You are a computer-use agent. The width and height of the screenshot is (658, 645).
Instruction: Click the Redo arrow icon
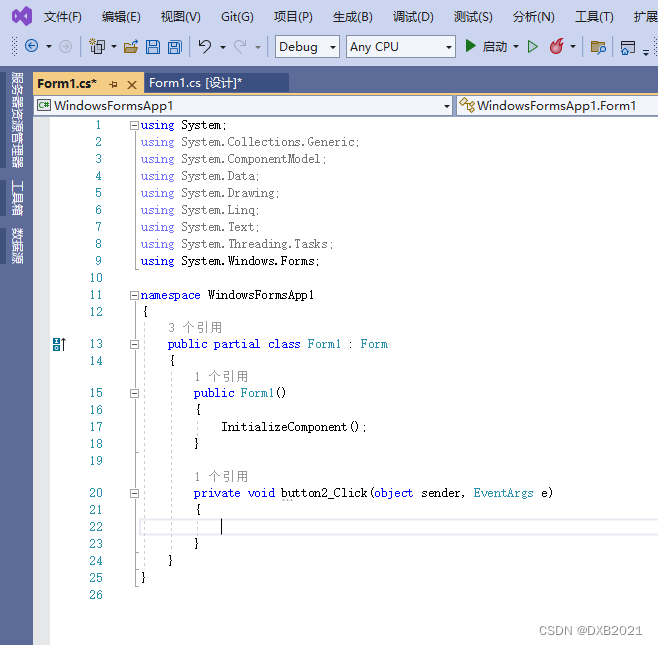[x=240, y=46]
